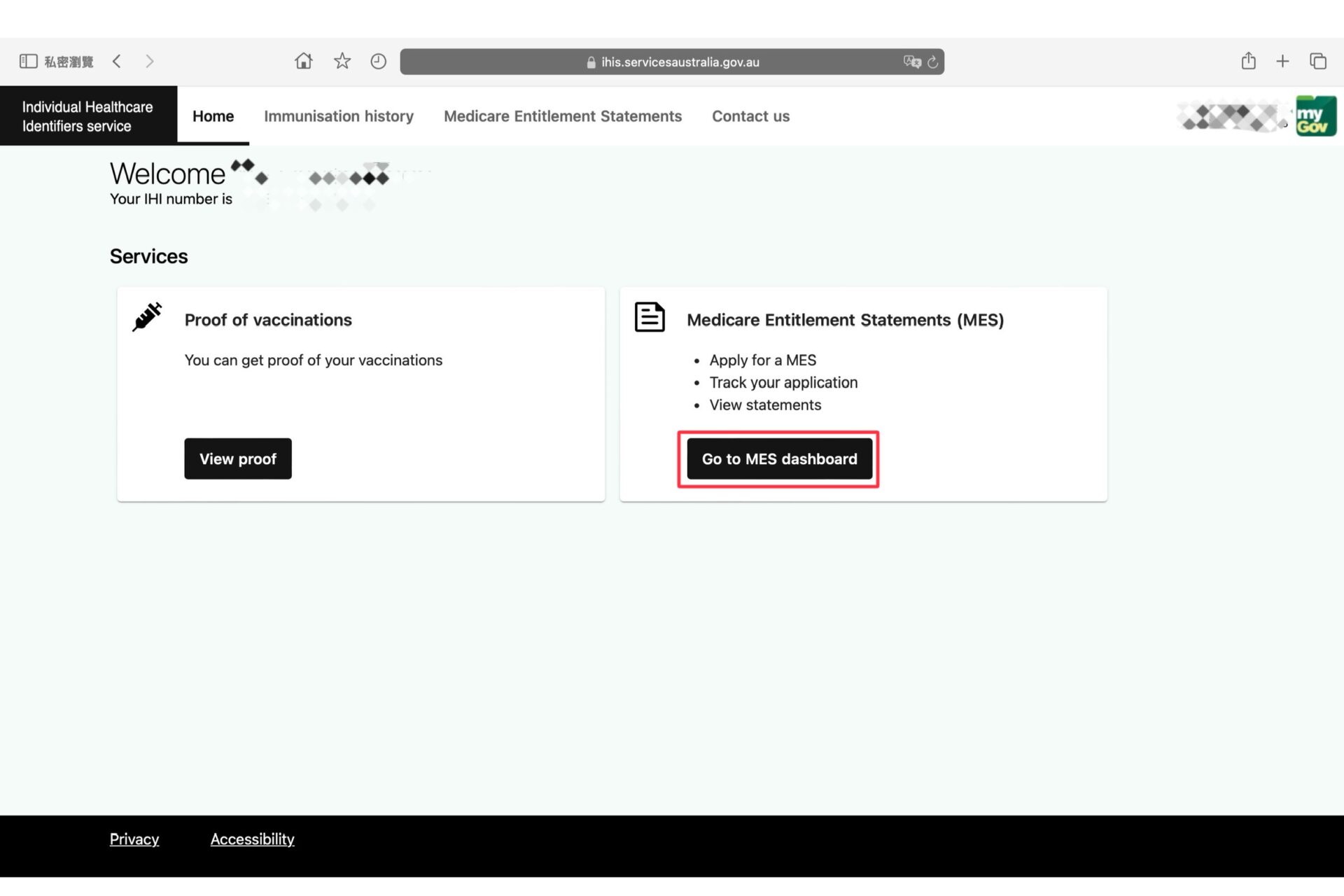Viewport: 1344px width, 896px height.
Task: Reload page via refresh icon
Action: [x=932, y=62]
